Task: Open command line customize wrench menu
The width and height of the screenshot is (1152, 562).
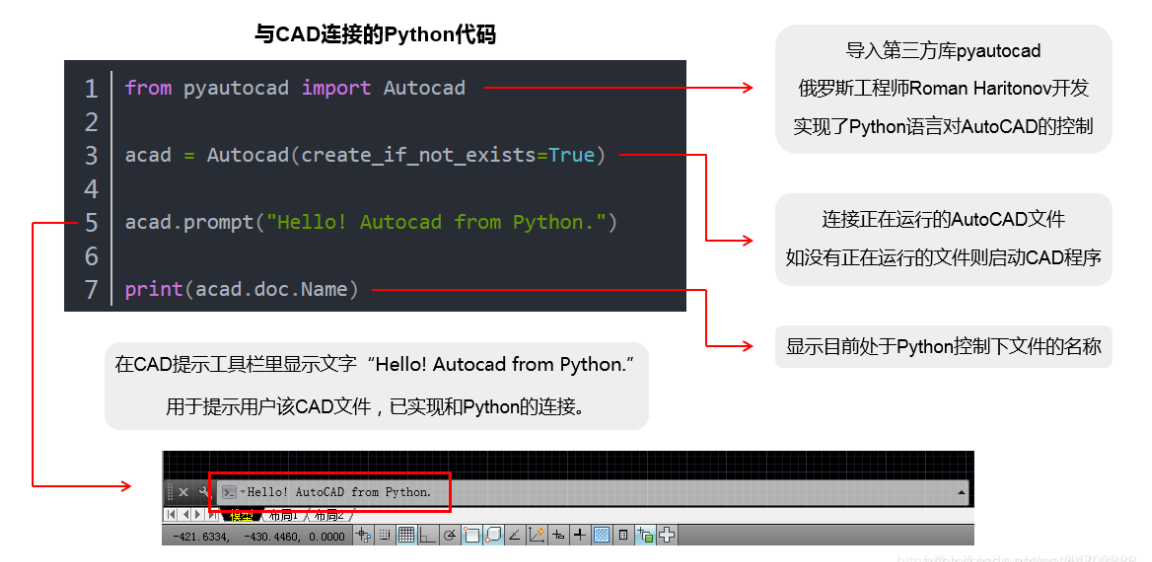Action: (x=204, y=491)
